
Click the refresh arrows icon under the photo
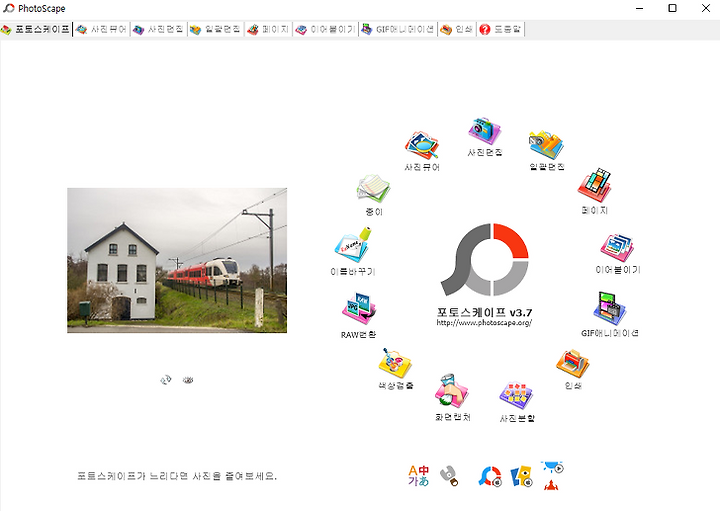coord(166,380)
